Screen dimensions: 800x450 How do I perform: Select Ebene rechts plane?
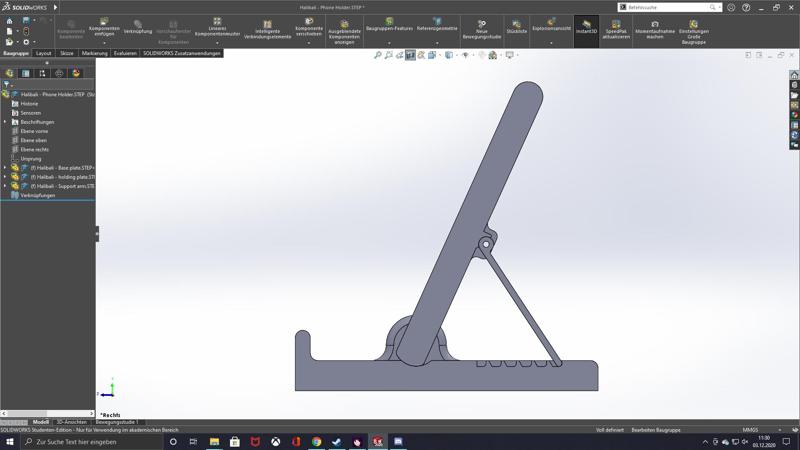tap(35, 149)
